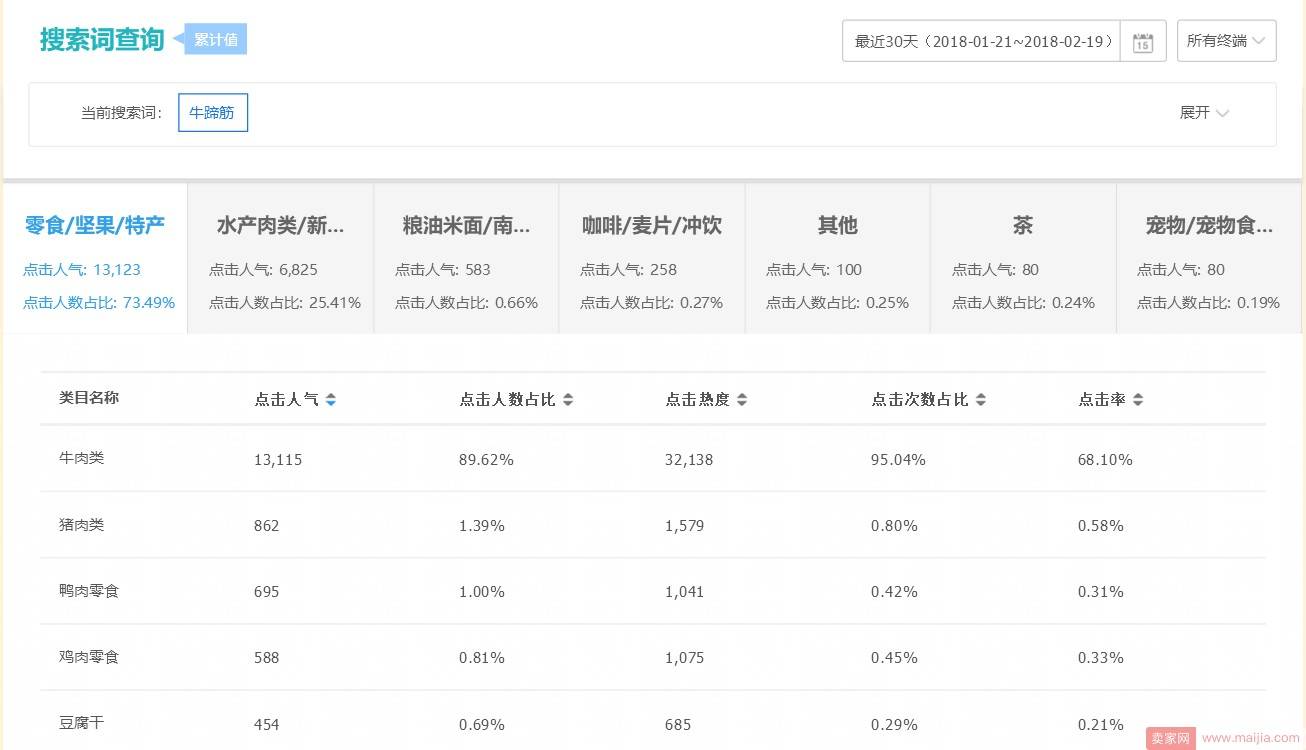Open the calendar date picker icon
The width and height of the screenshot is (1306, 750).
click(x=1143, y=42)
